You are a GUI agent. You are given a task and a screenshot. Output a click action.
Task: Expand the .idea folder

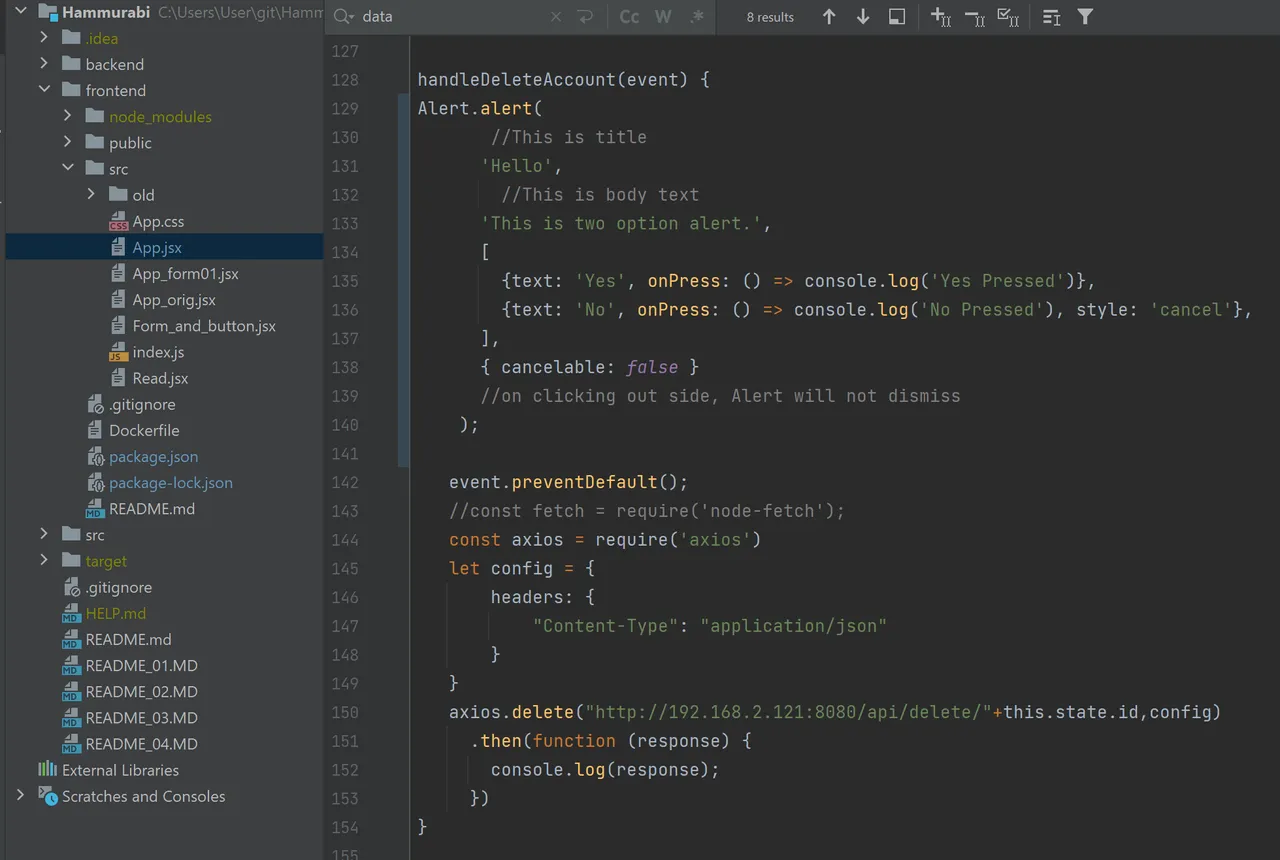(x=43, y=38)
